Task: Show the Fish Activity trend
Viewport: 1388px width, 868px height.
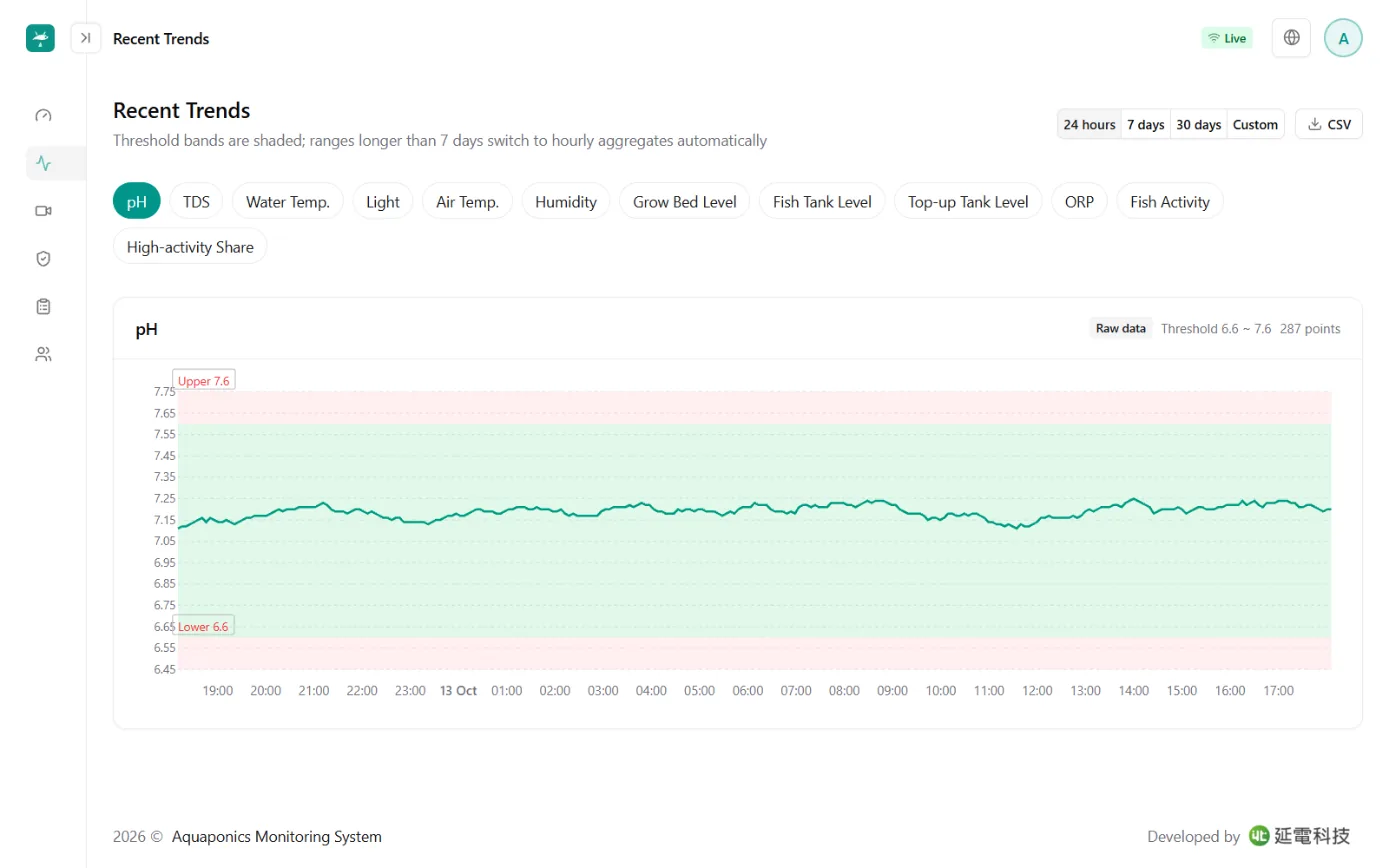Action: [1170, 201]
